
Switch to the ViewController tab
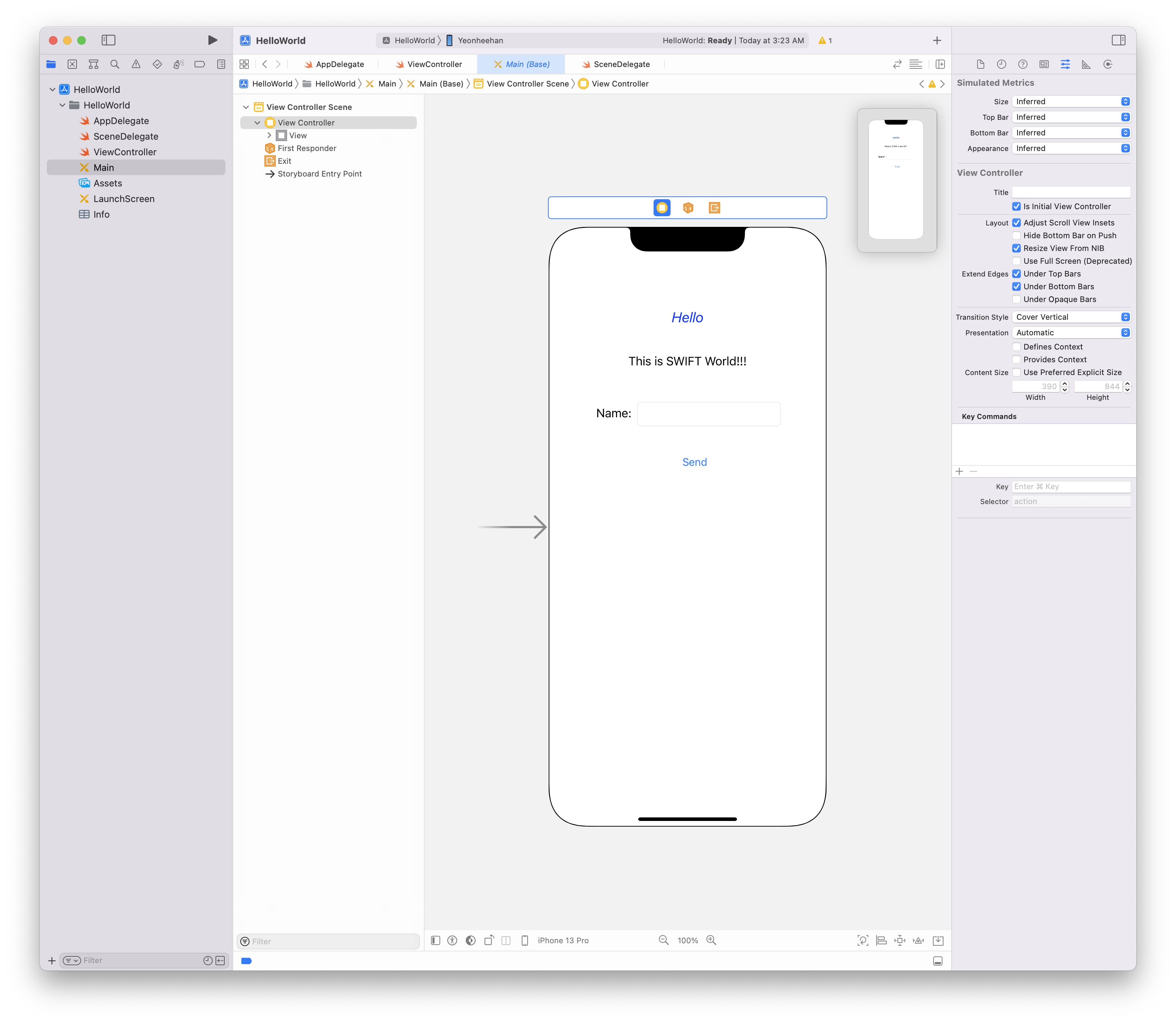click(x=429, y=65)
